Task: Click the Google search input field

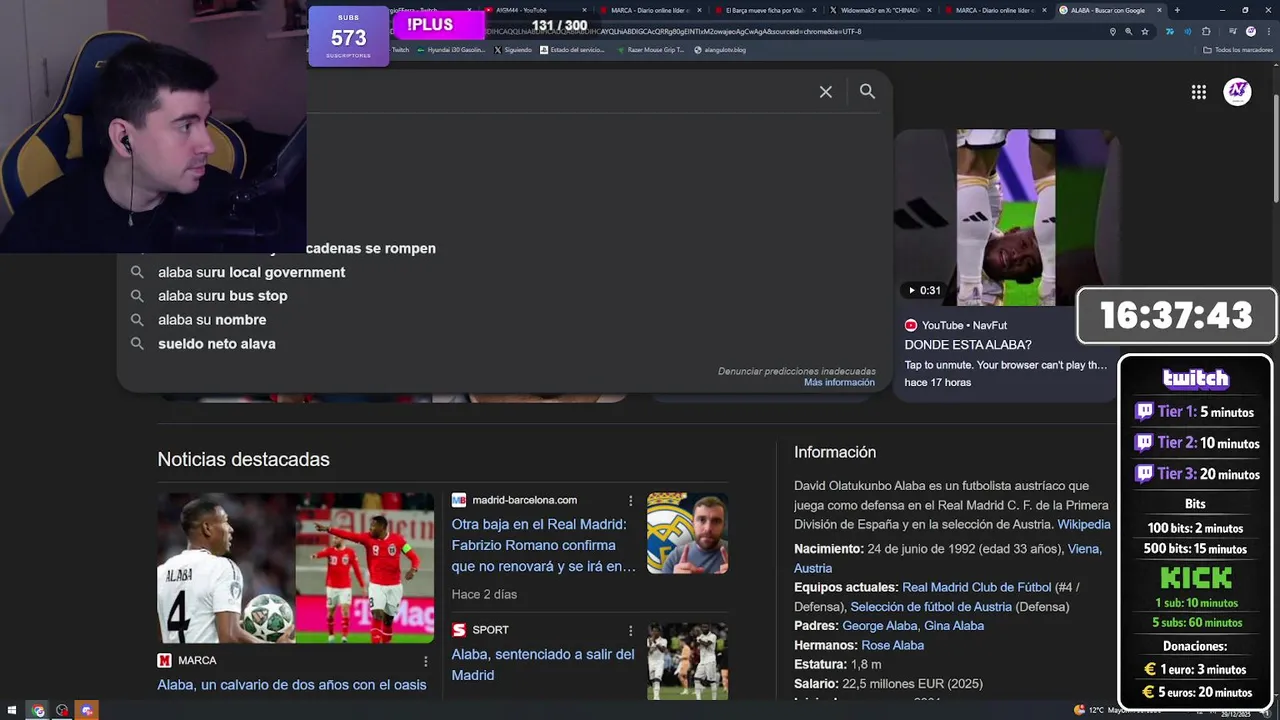Action: [560, 92]
